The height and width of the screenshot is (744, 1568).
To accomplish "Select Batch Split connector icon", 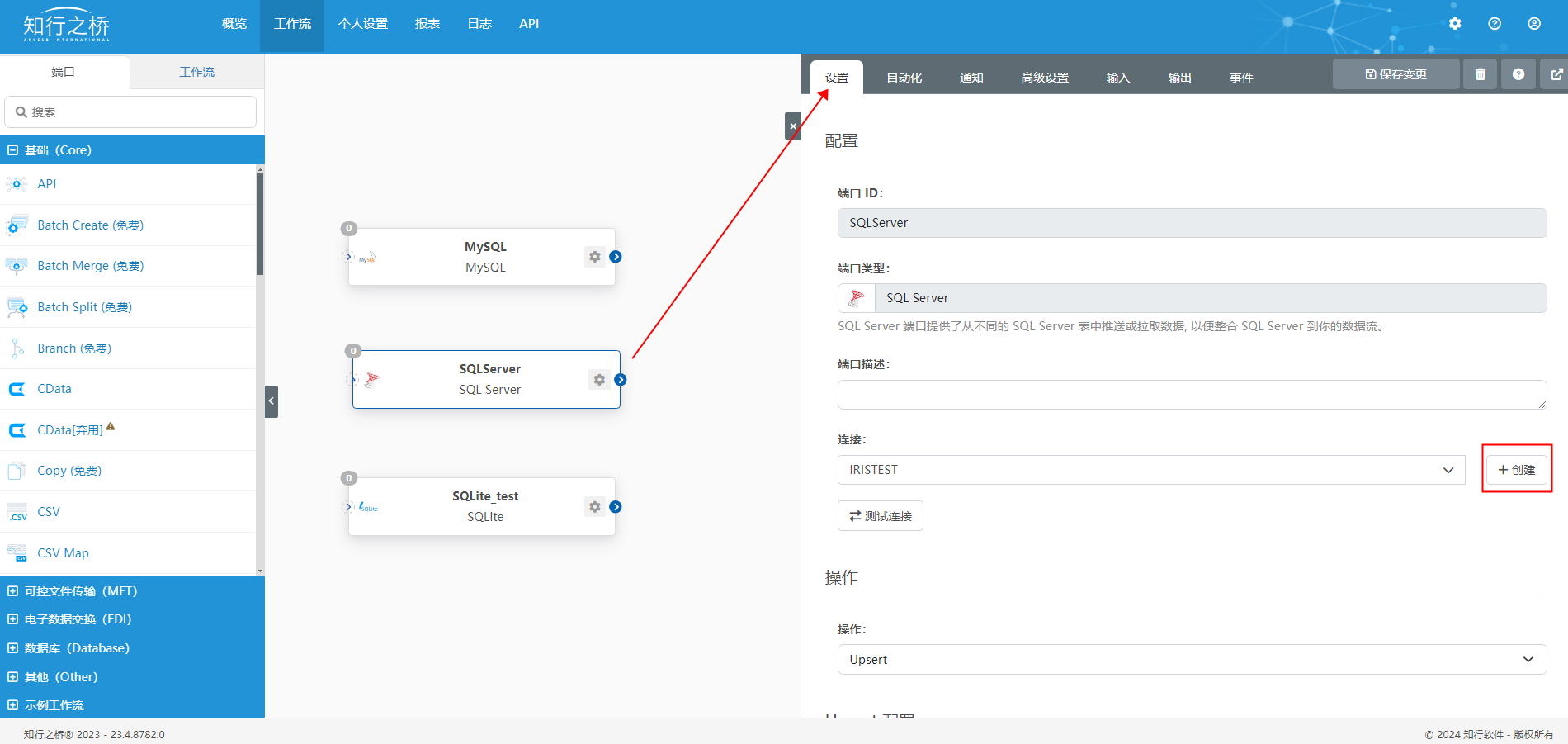I will pyautogui.click(x=17, y=307).
